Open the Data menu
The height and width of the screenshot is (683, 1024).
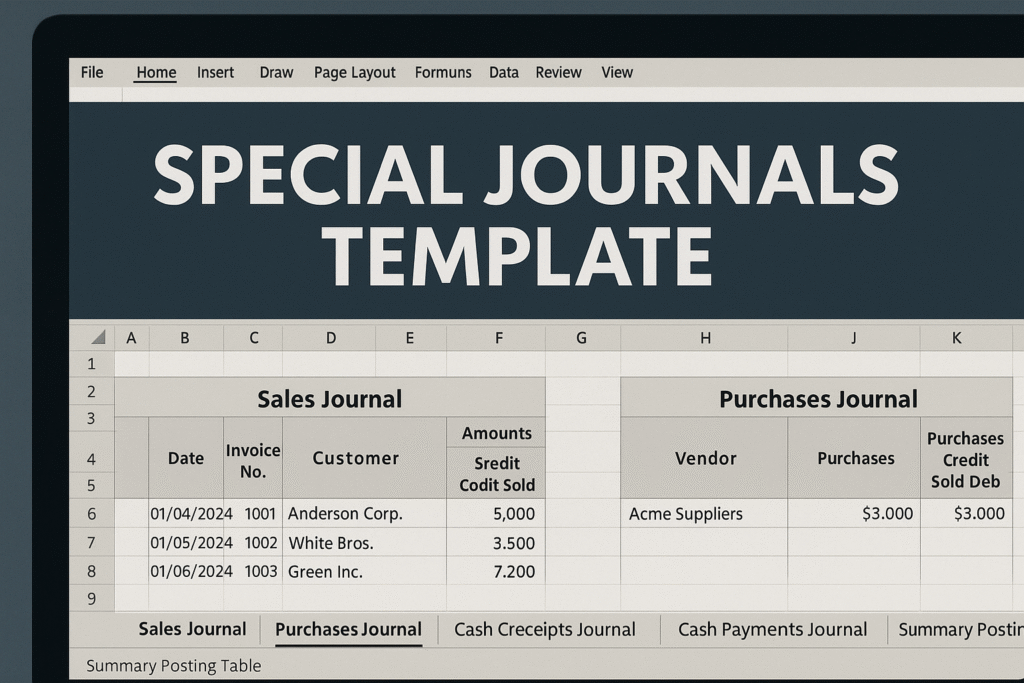[x=503, y=72]
